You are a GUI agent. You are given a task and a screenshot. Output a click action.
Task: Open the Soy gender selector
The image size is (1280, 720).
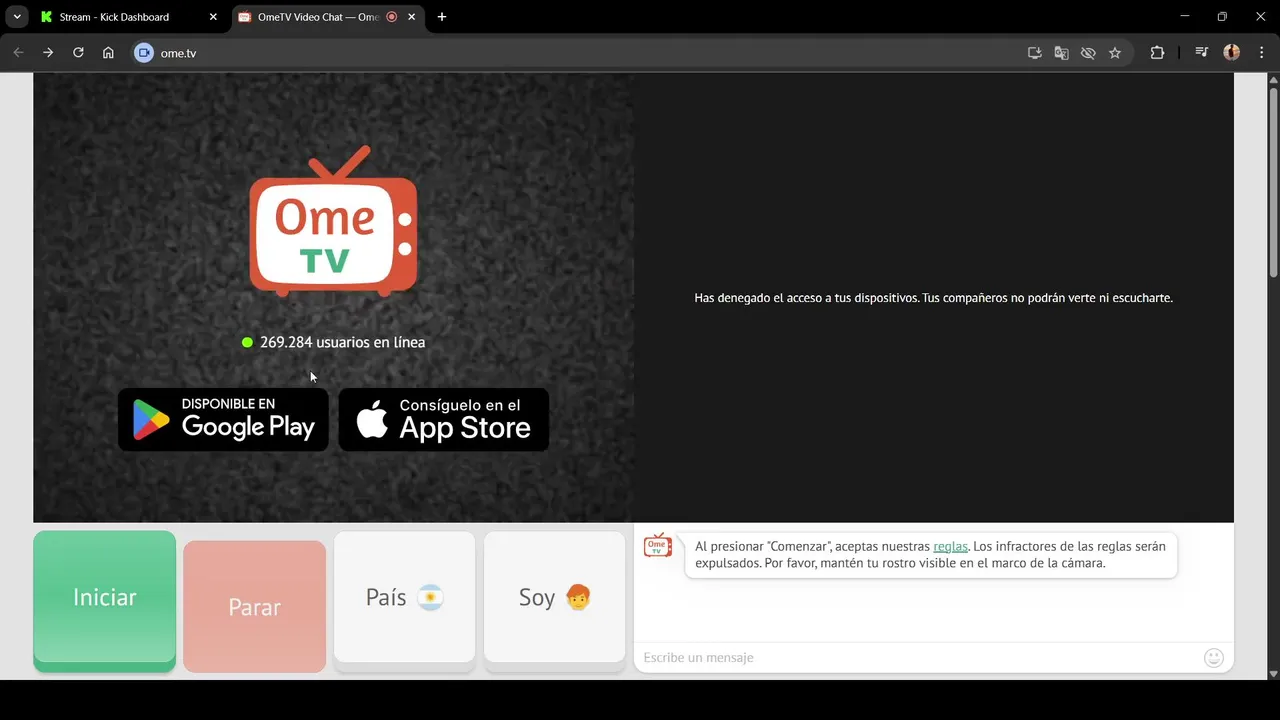click(555, 598)
